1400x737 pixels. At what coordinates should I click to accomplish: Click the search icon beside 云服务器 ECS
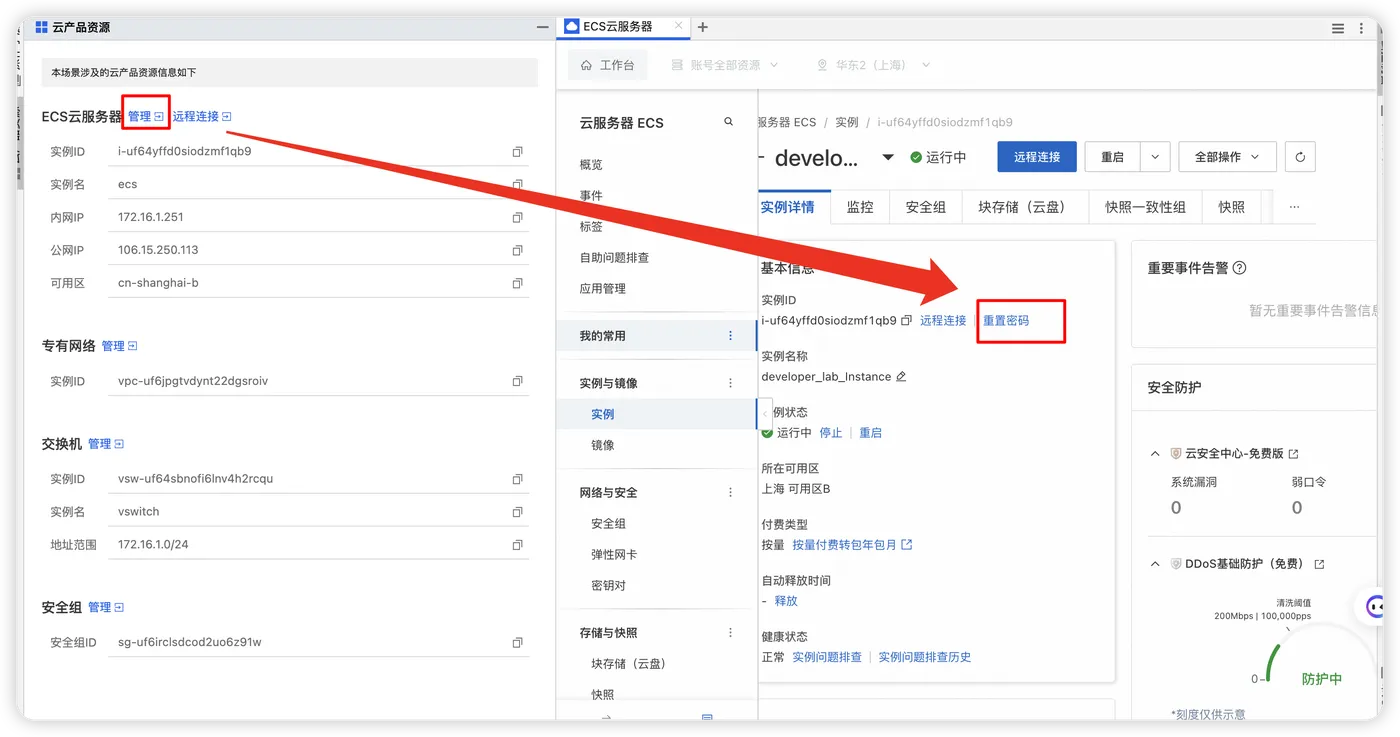click(729, 122)
